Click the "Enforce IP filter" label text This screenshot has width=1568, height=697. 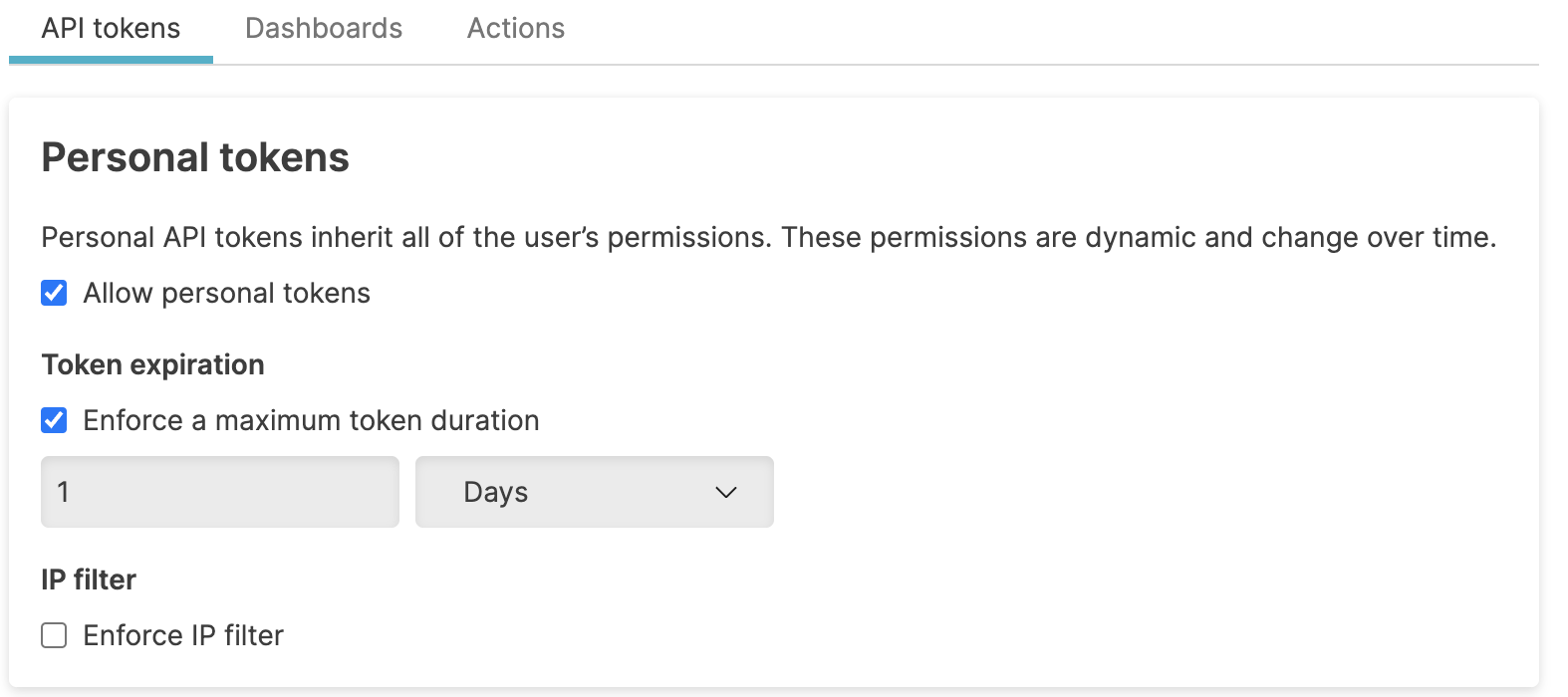(183, 636)
